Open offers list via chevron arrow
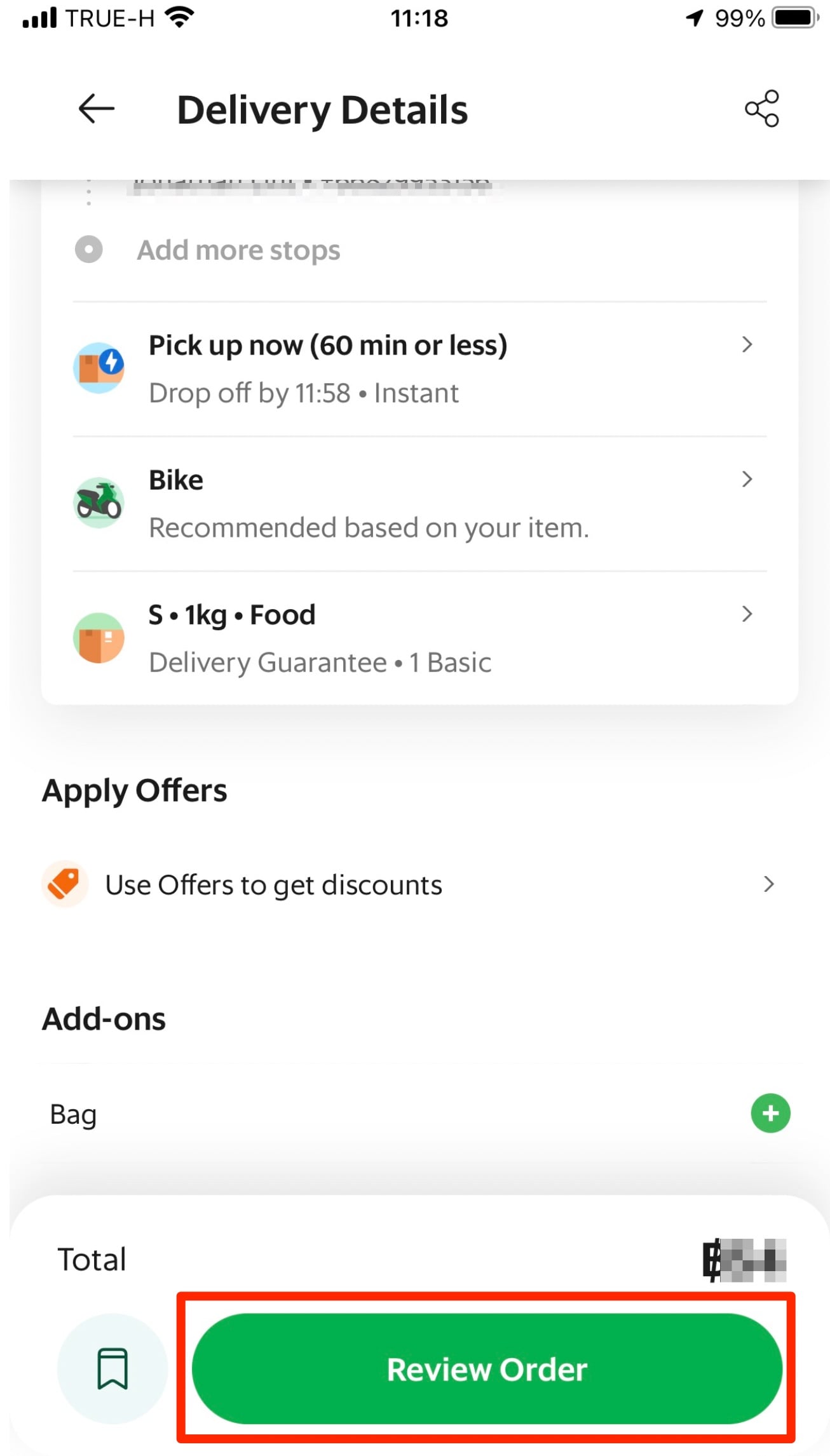This screenshot has width=830, height=1456. point(769,884)
